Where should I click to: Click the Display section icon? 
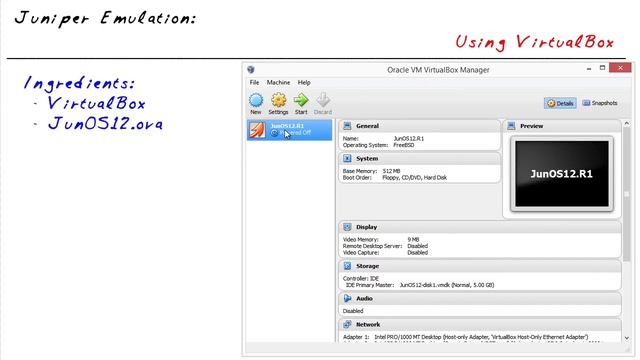[x=347, y=227]
